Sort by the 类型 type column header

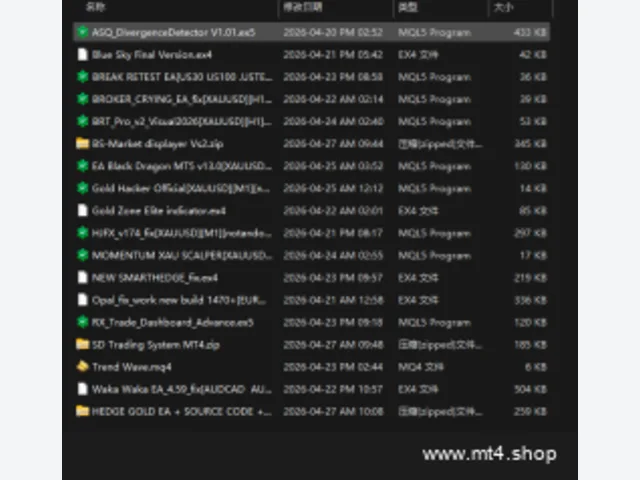coord(408,7)
